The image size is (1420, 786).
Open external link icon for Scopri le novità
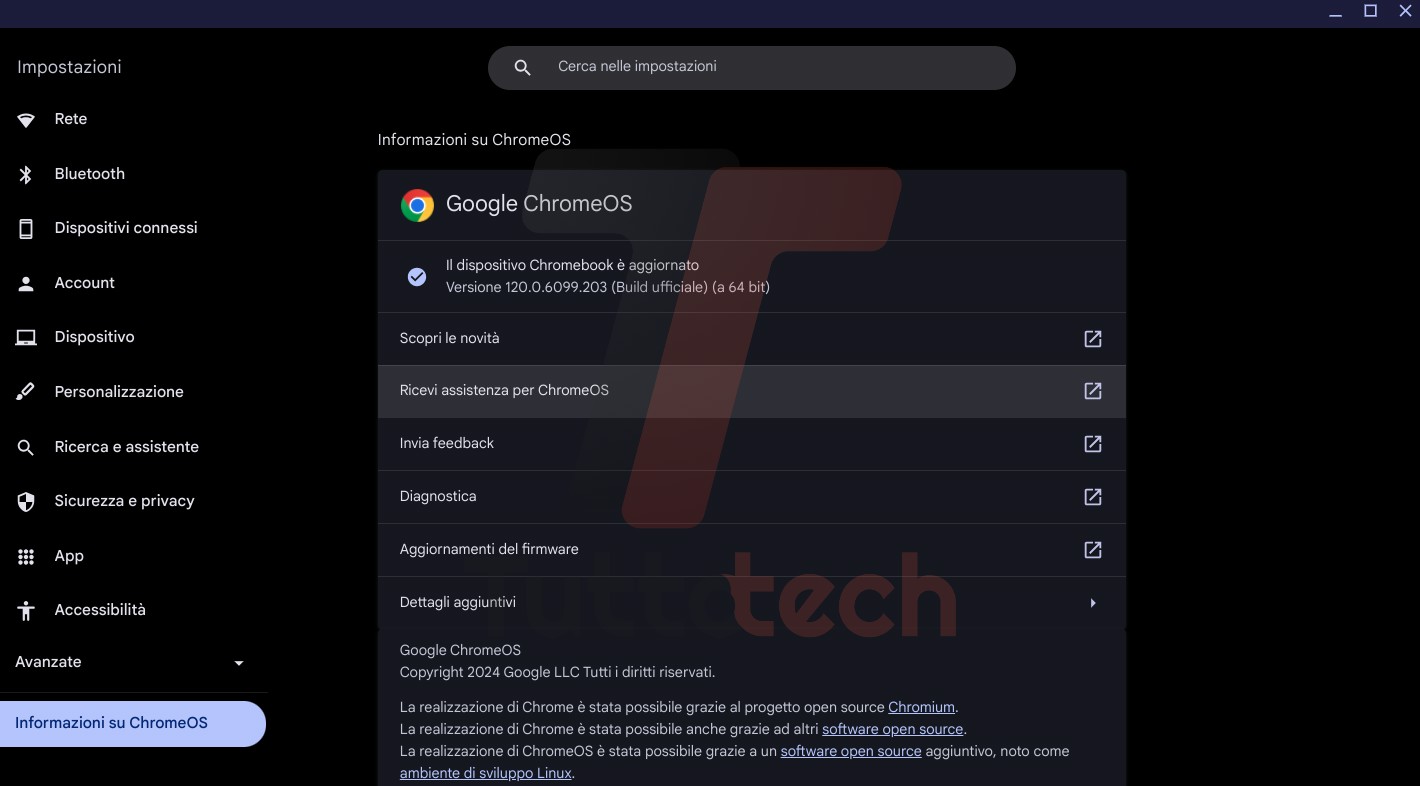1093,339
